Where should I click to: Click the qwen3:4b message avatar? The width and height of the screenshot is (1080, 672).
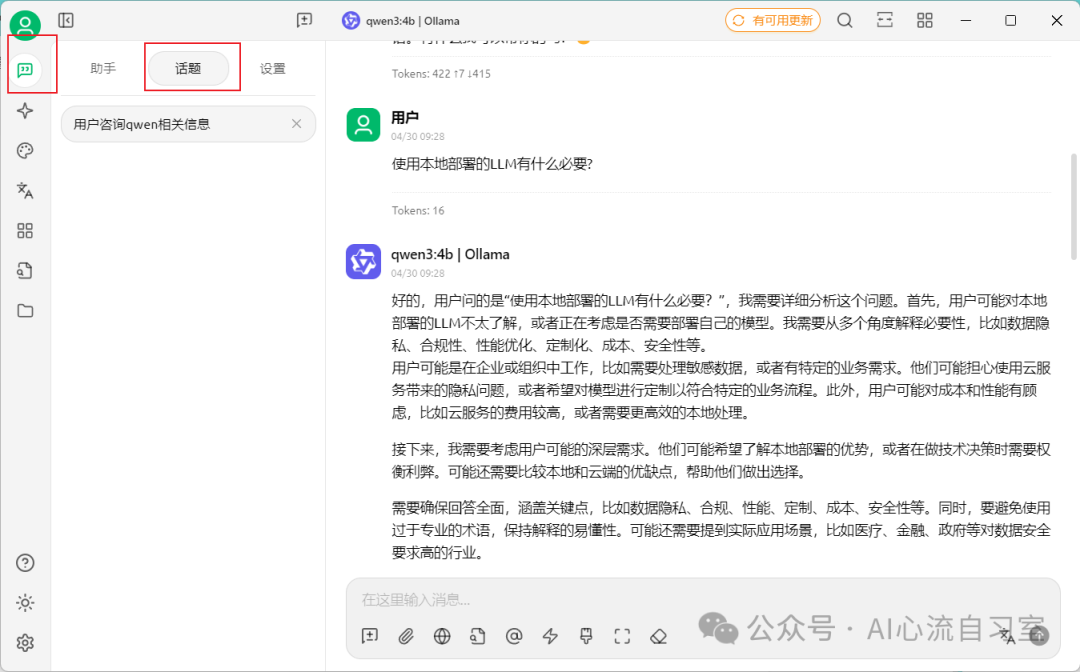click(x=363, y=261)
